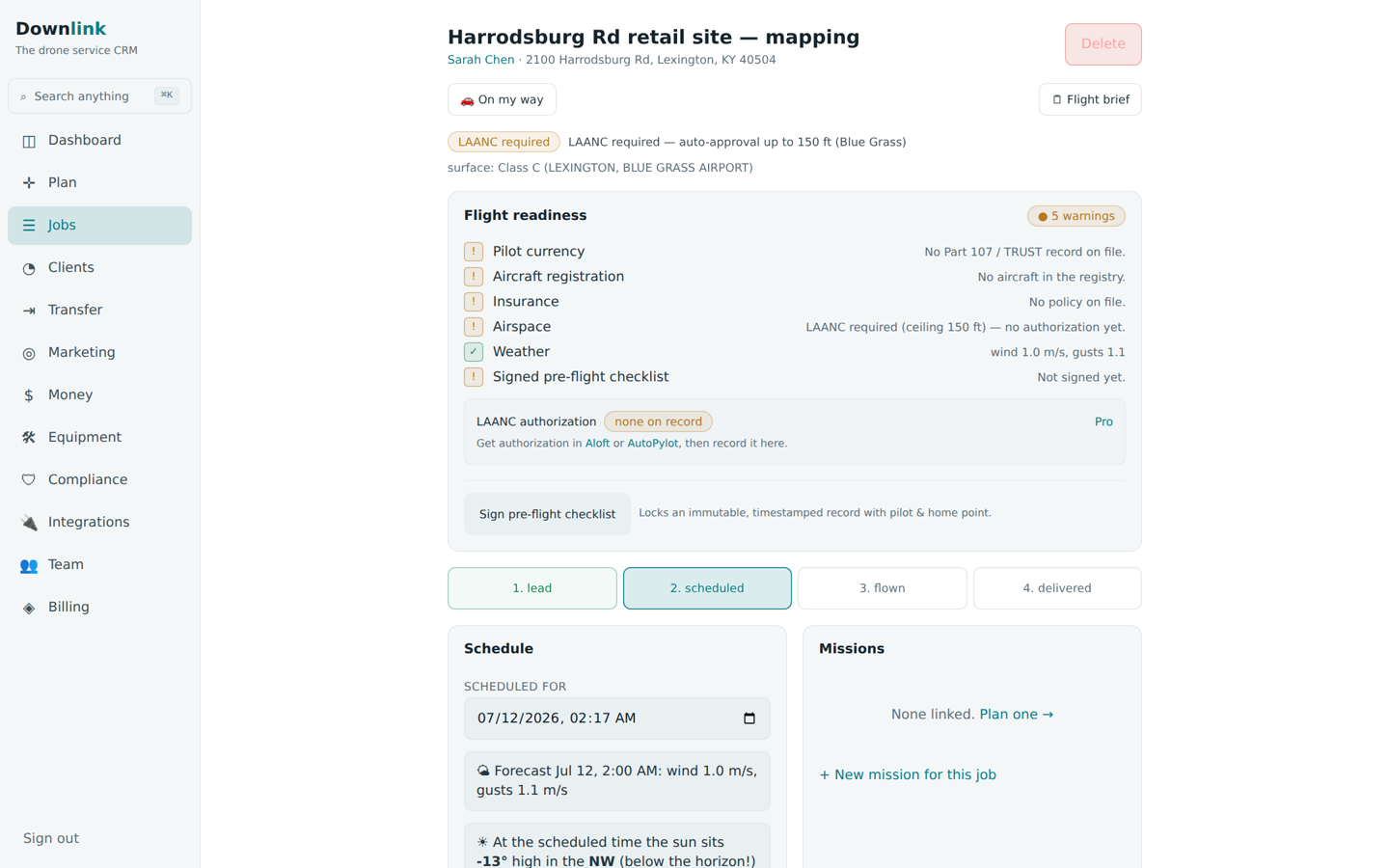
Task: Click the Weather check status box
Action: coord(474,352)
